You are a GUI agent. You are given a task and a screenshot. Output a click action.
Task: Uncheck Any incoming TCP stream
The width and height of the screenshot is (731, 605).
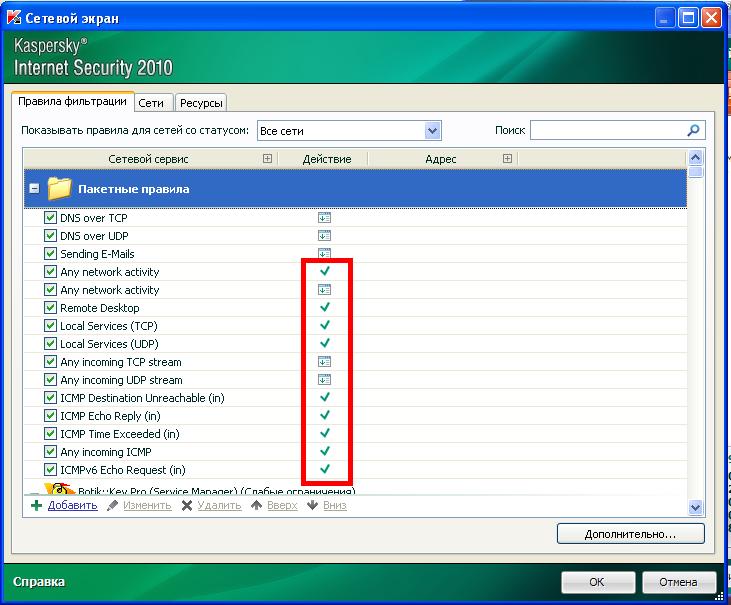click(x=50, y=362)
